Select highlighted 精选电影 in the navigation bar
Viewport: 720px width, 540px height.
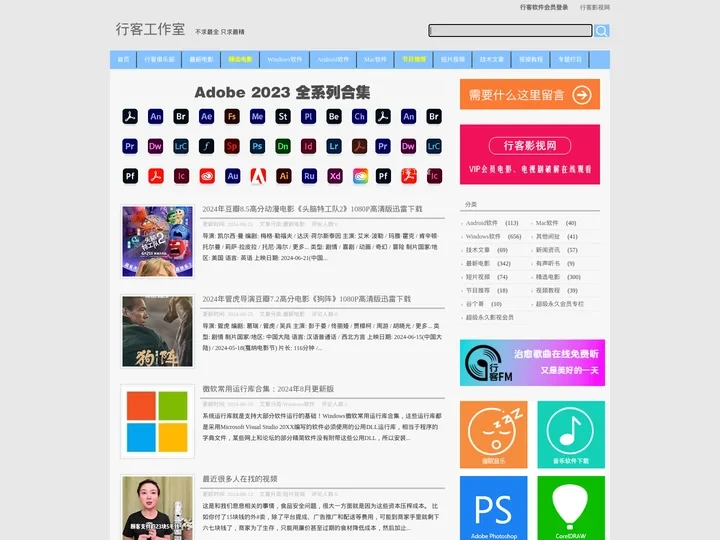[x=240, y=60]
